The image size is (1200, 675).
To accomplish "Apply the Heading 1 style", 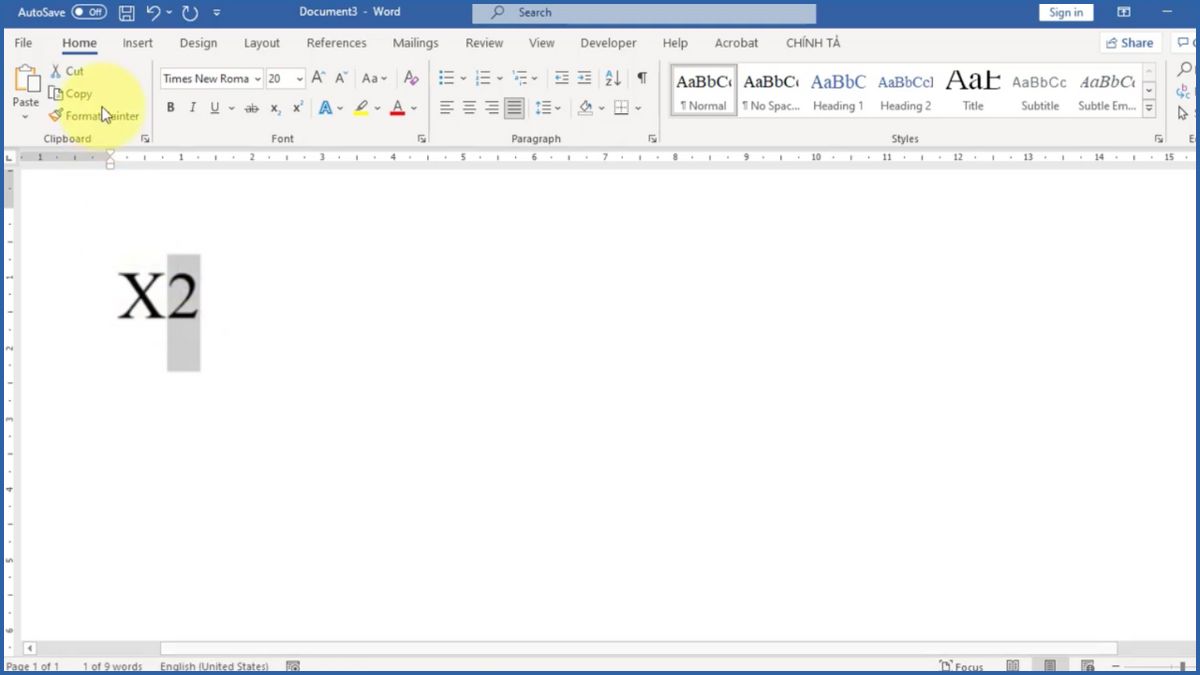I will [838, 90].
